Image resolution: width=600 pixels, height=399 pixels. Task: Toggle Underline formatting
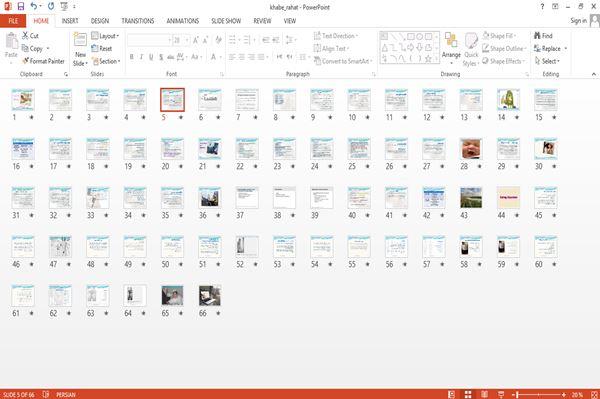(151, 57)
